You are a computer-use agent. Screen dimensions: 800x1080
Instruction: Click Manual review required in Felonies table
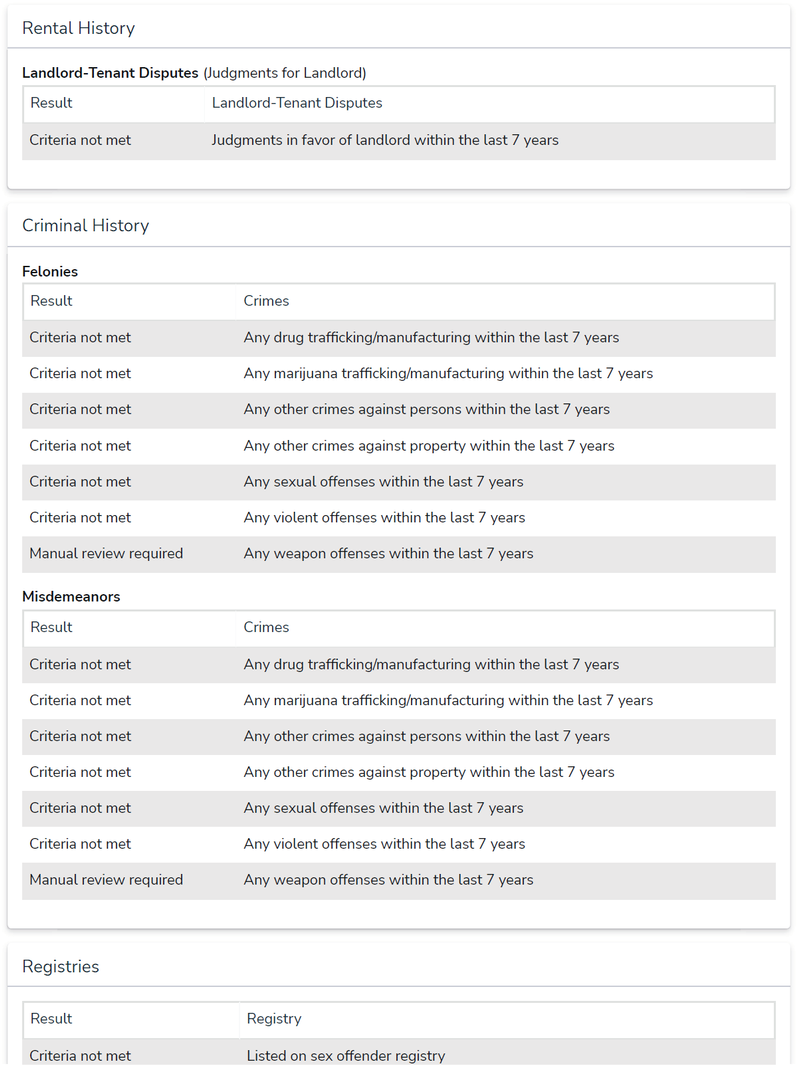(x=106, y=554)
